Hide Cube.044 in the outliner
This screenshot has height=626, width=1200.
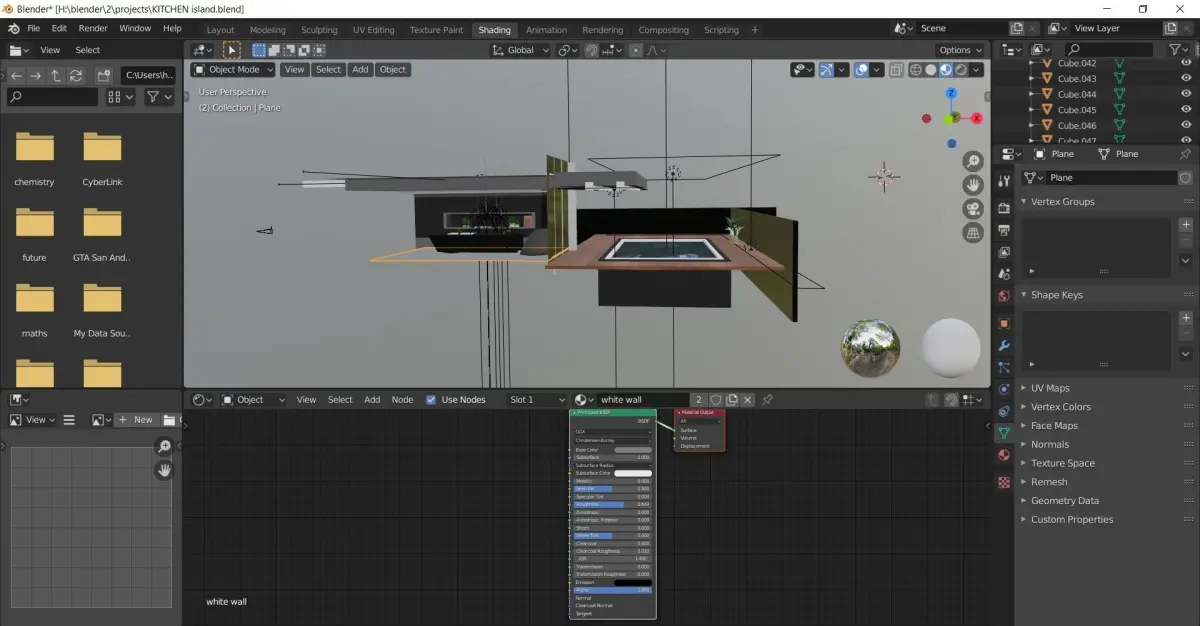1186,94
